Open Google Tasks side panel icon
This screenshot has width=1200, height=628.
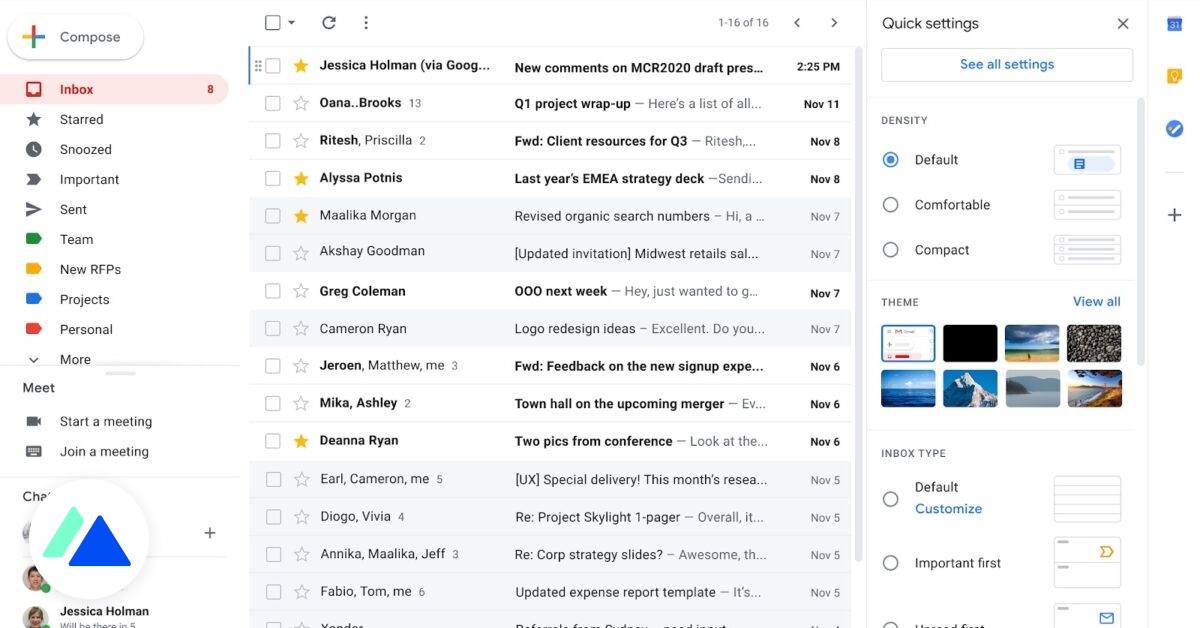1175,128
